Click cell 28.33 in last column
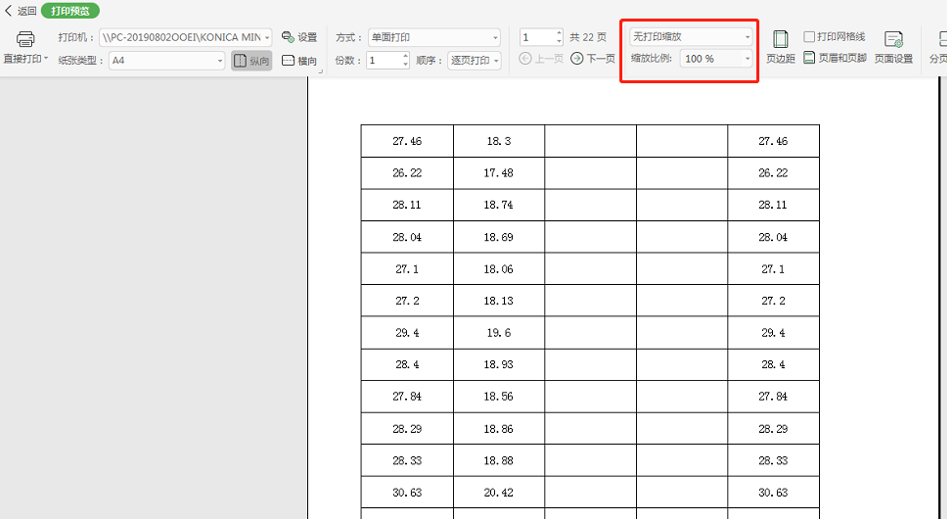 point(773,461)
